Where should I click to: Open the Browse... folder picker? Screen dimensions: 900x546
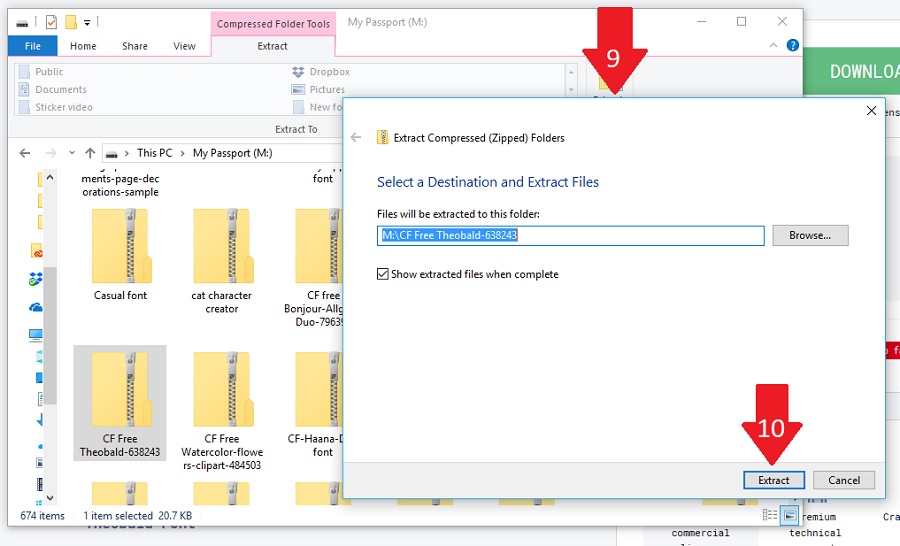[809, 235]
